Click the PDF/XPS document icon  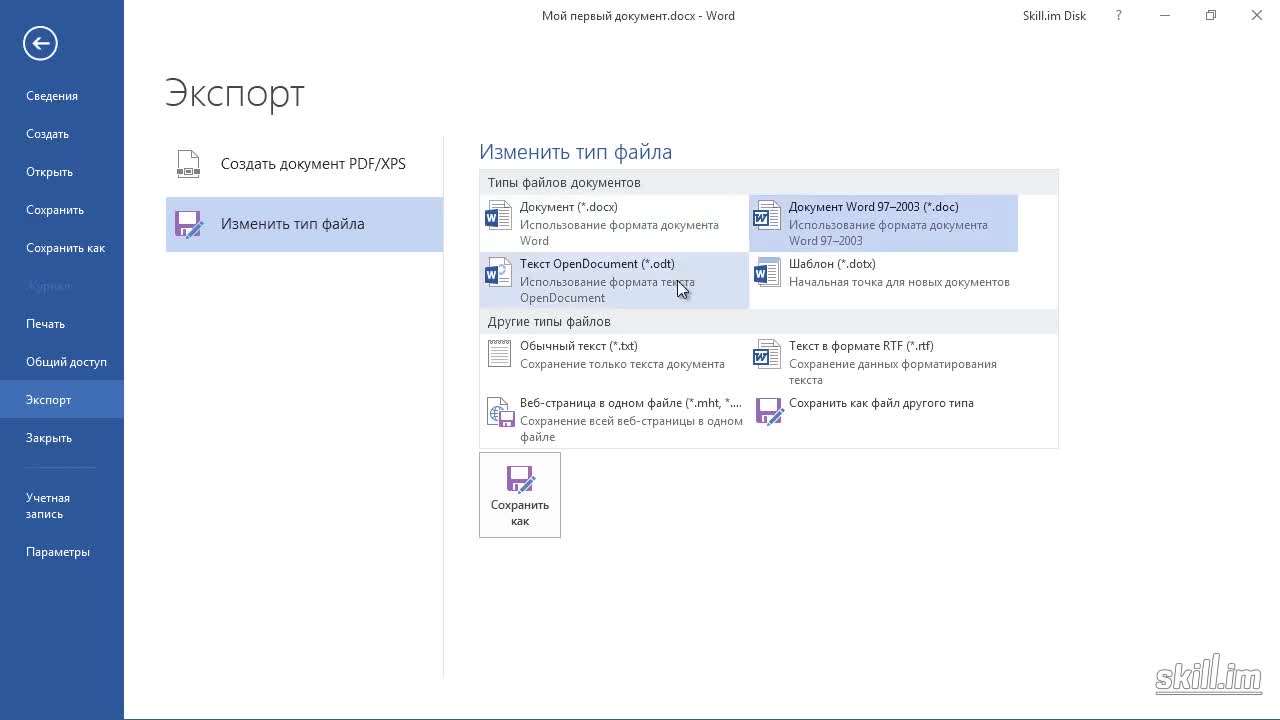tap(188, 164)
